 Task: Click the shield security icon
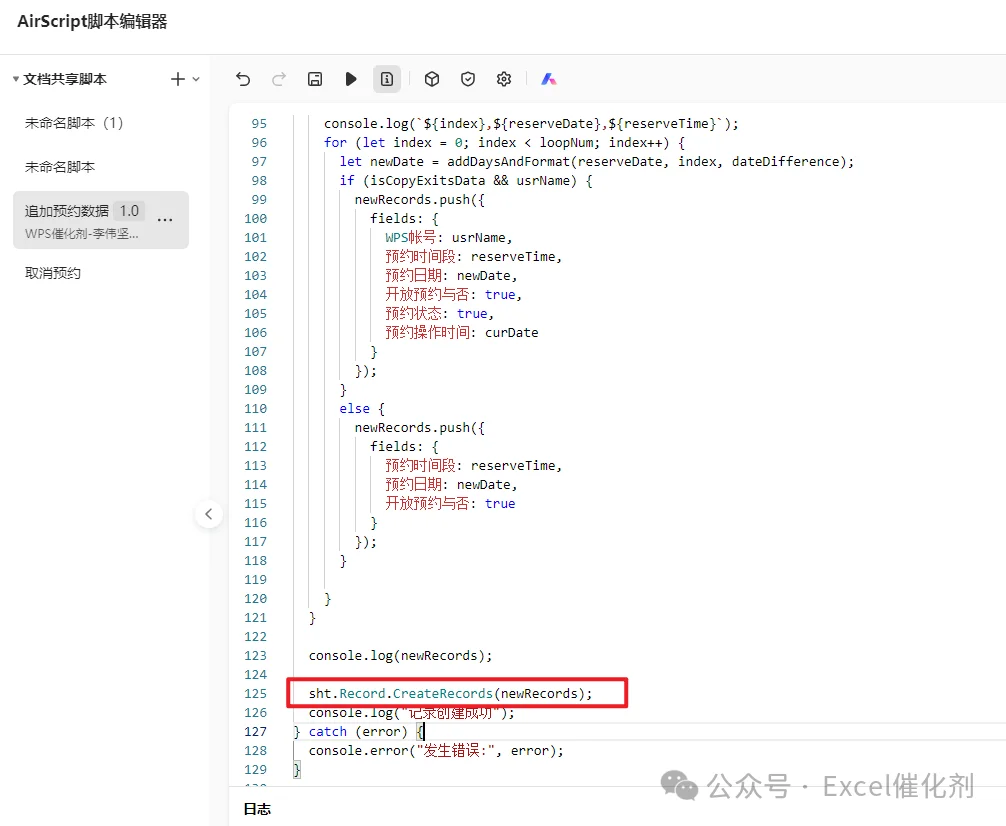pos(468,79)
